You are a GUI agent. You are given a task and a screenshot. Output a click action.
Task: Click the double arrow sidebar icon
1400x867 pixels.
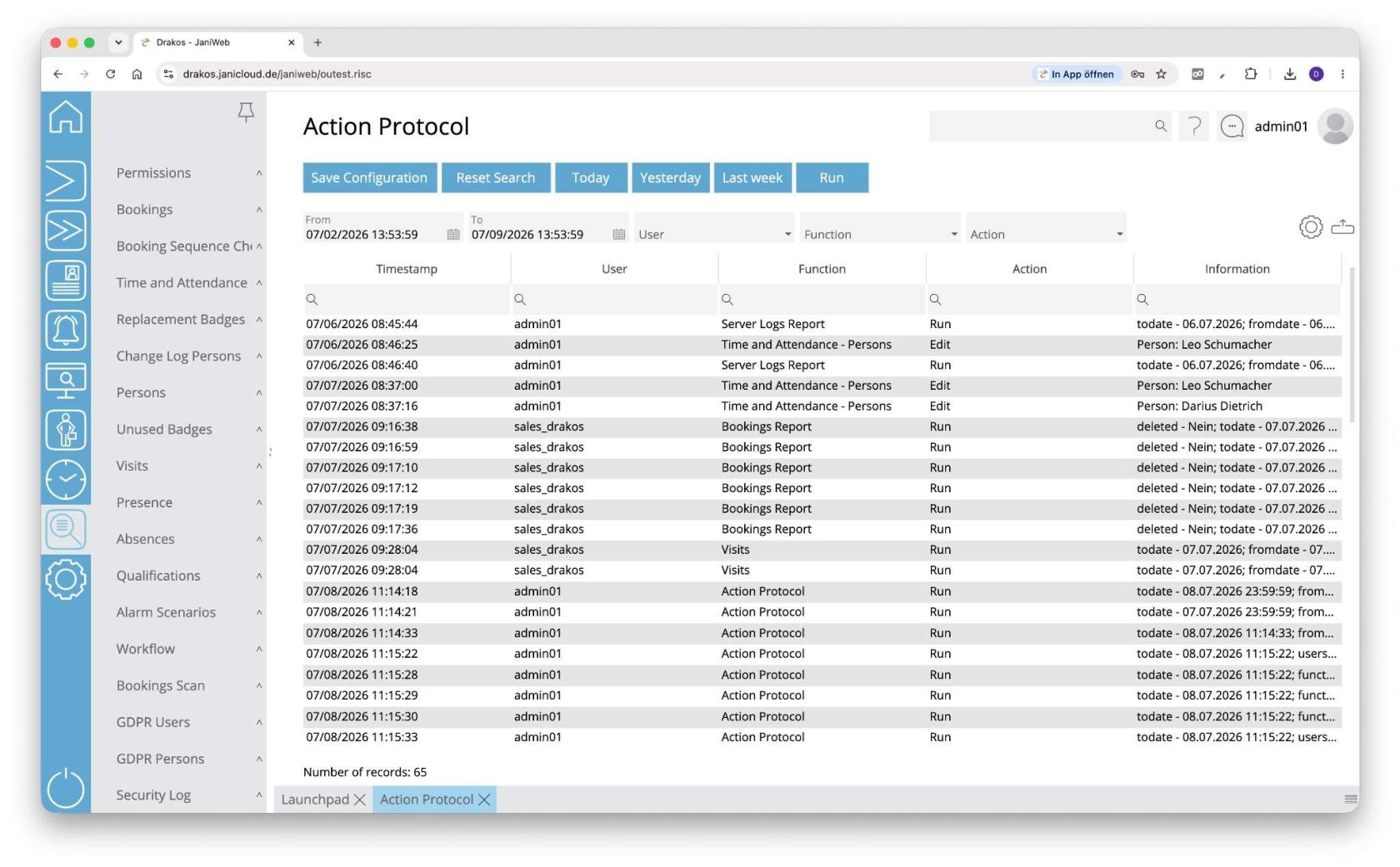point(66,231)
